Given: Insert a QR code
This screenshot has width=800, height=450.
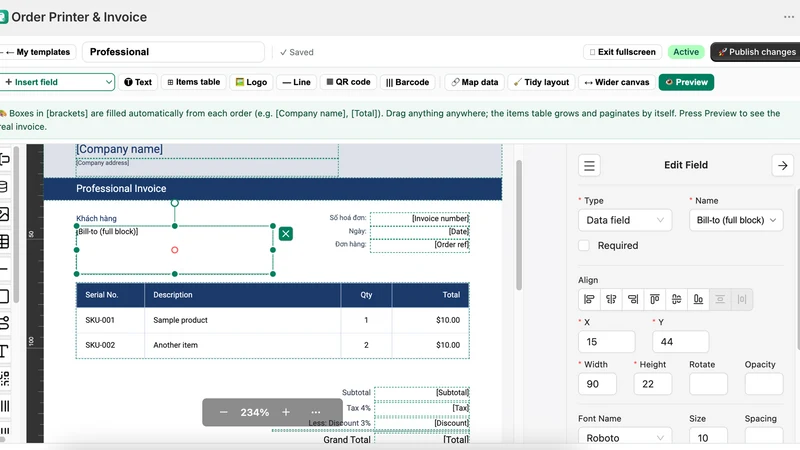Looking at the screenshot, I should click(348, 82).
